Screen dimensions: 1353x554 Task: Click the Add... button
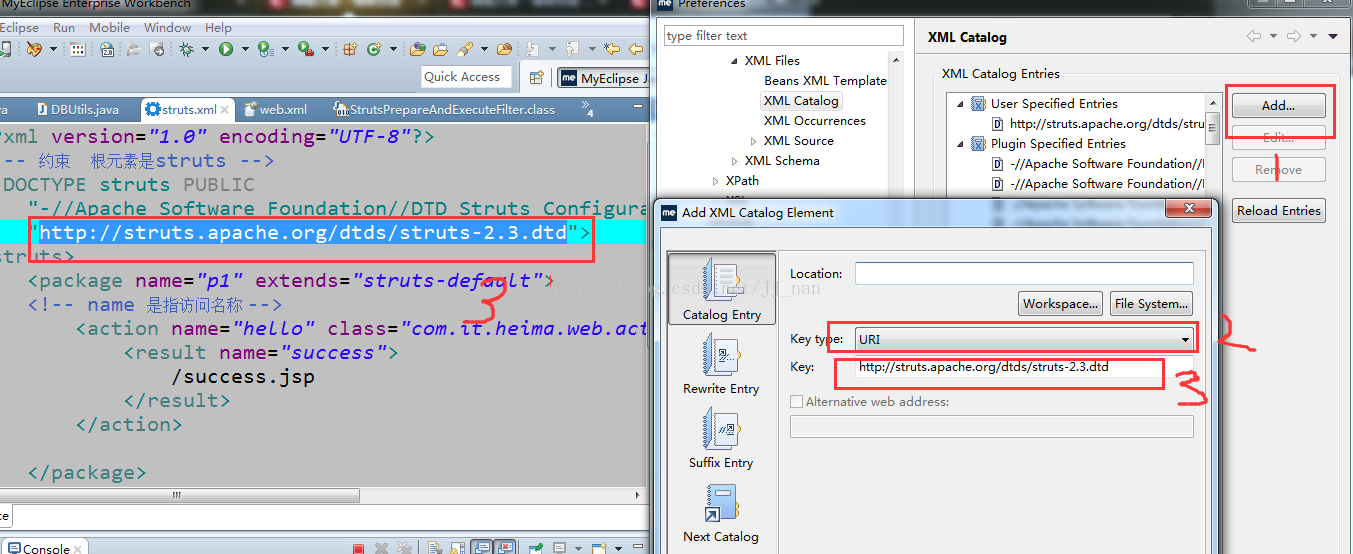[x=1278, y=105]
